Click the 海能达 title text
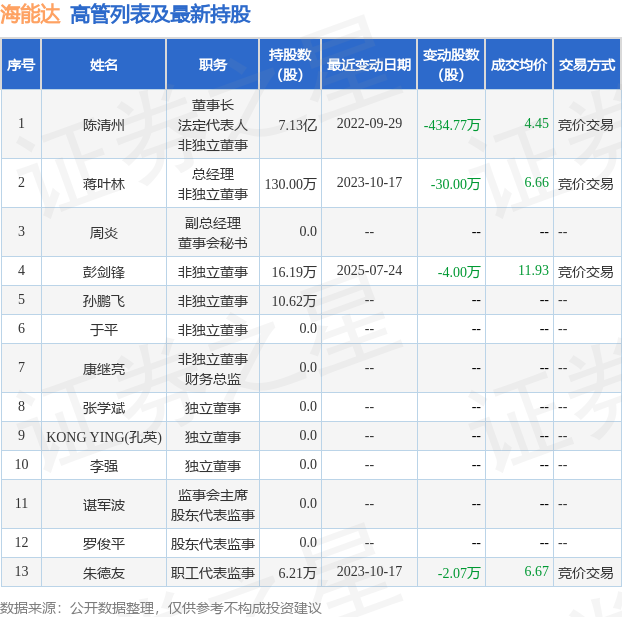 click(31, 14)
